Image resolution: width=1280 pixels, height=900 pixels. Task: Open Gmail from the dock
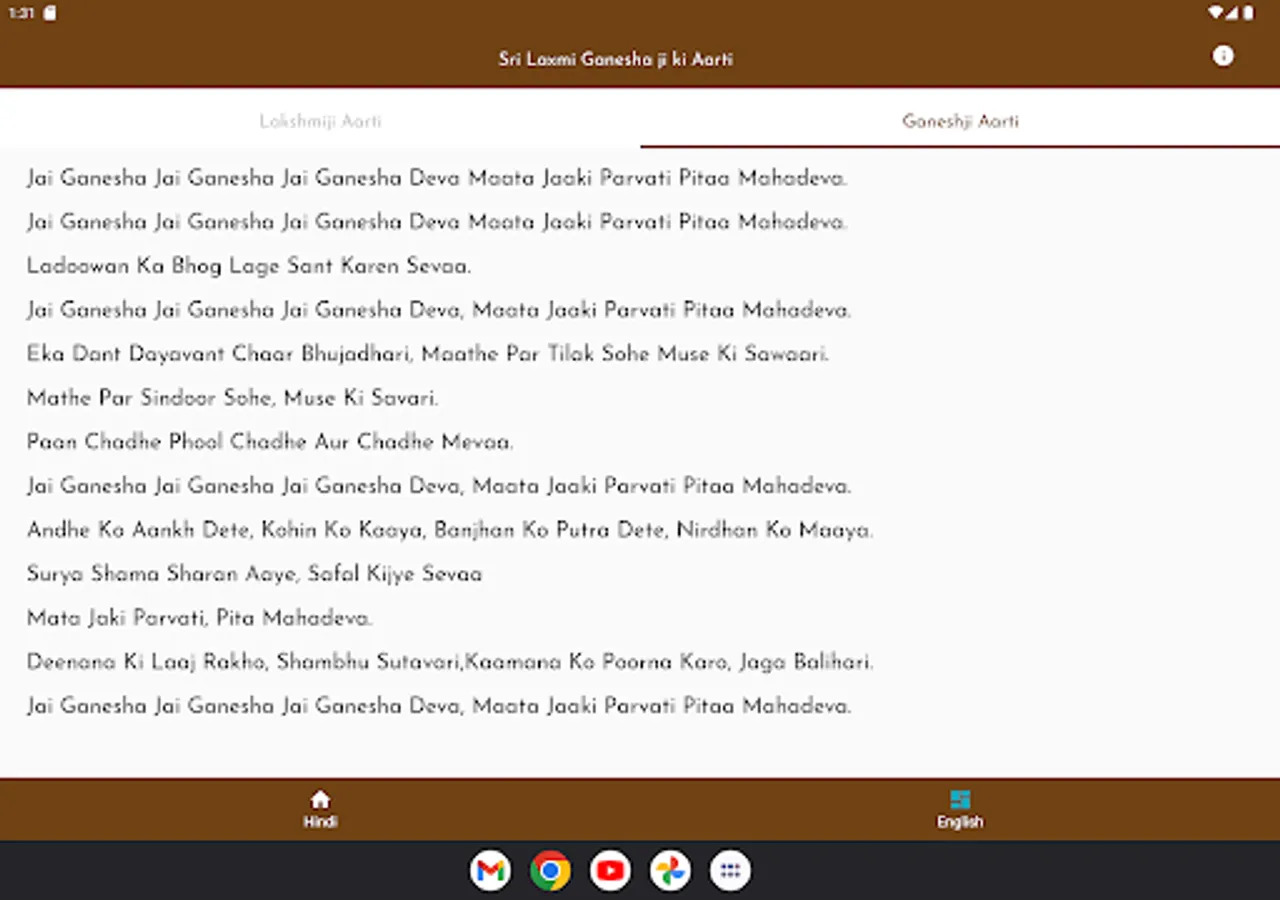[490, 870]
